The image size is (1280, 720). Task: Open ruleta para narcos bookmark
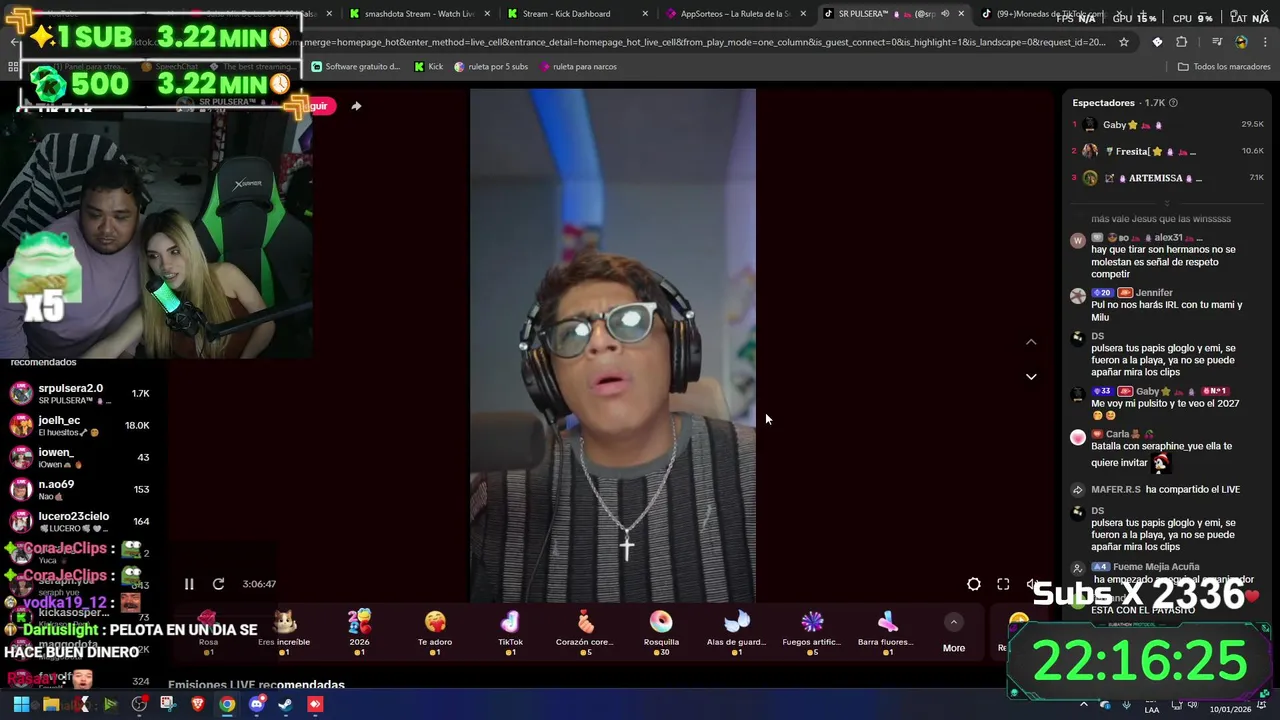tap(577, 67)
